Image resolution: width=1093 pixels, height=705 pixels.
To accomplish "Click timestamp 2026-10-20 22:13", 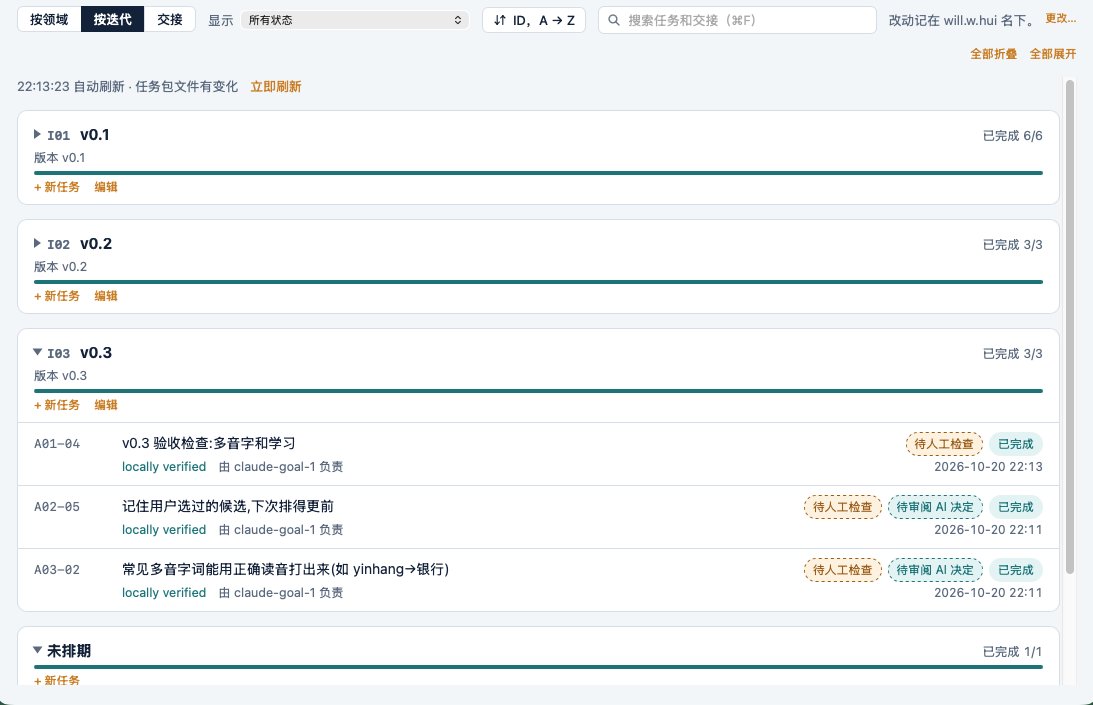I will coord(988,467).
